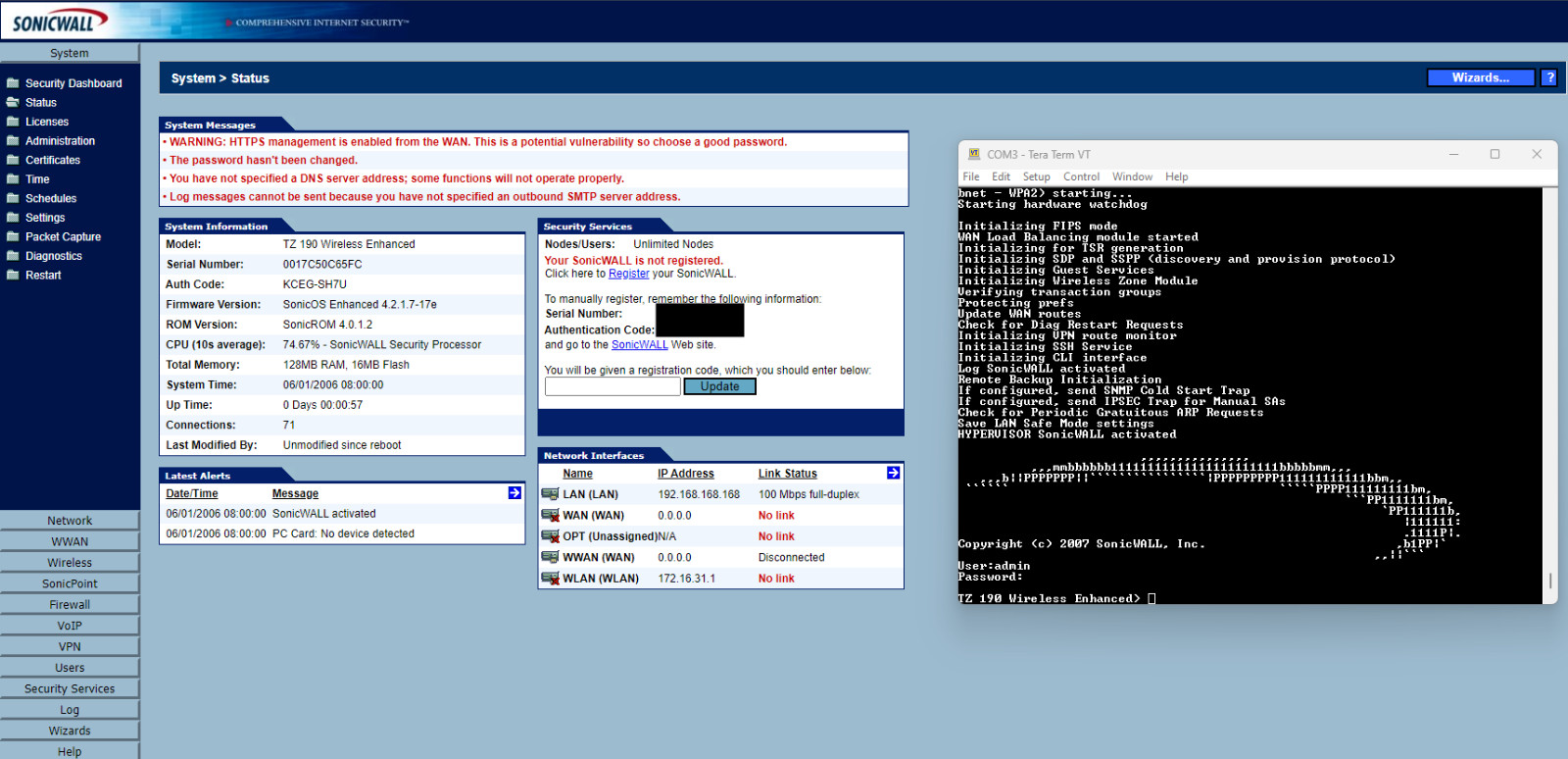Open the Security Dashboard folder icon
This screenshot has height=759, width=1568.
[13, 83]
